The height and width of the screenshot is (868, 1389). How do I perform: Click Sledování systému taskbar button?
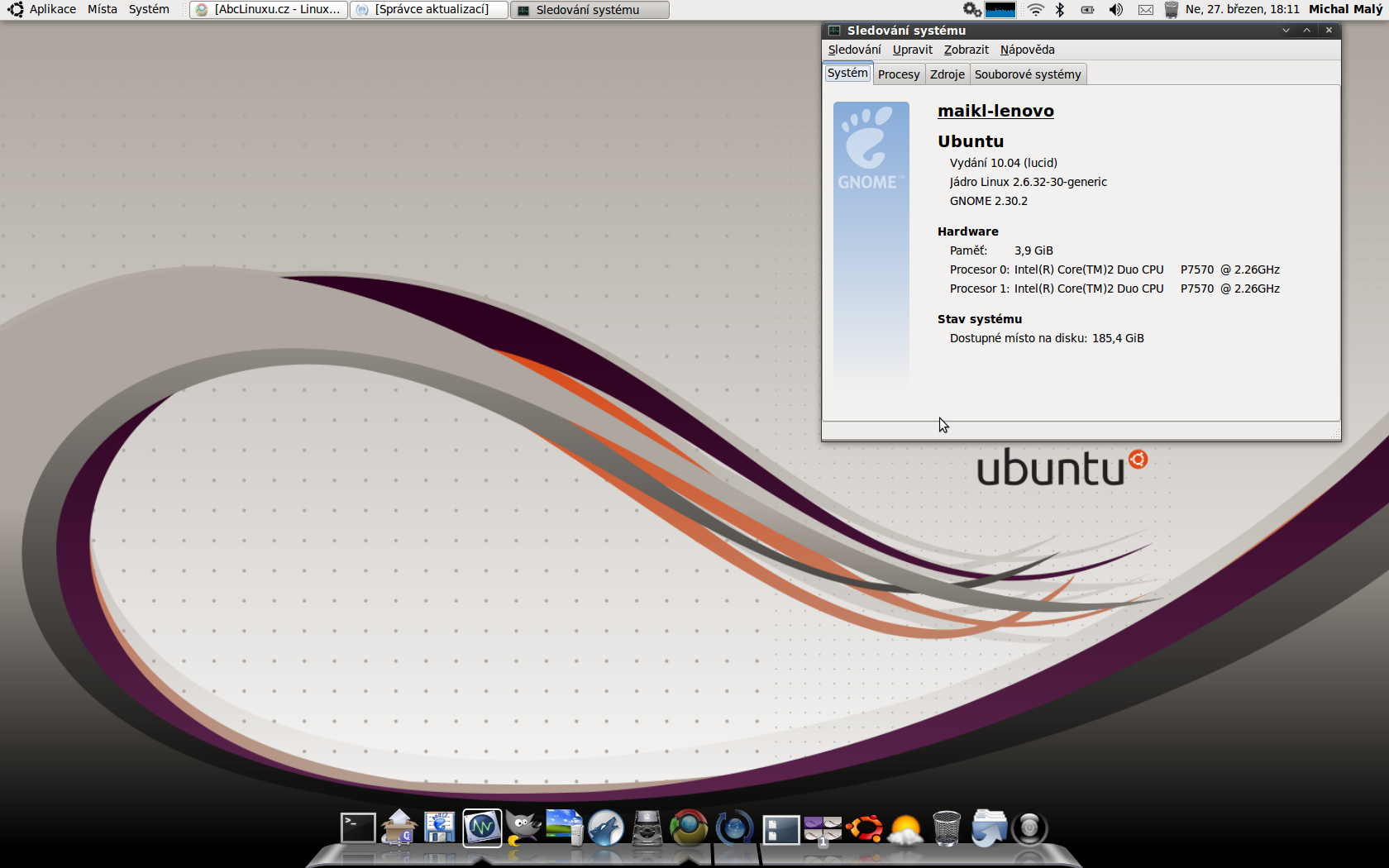tap(589, 10)
